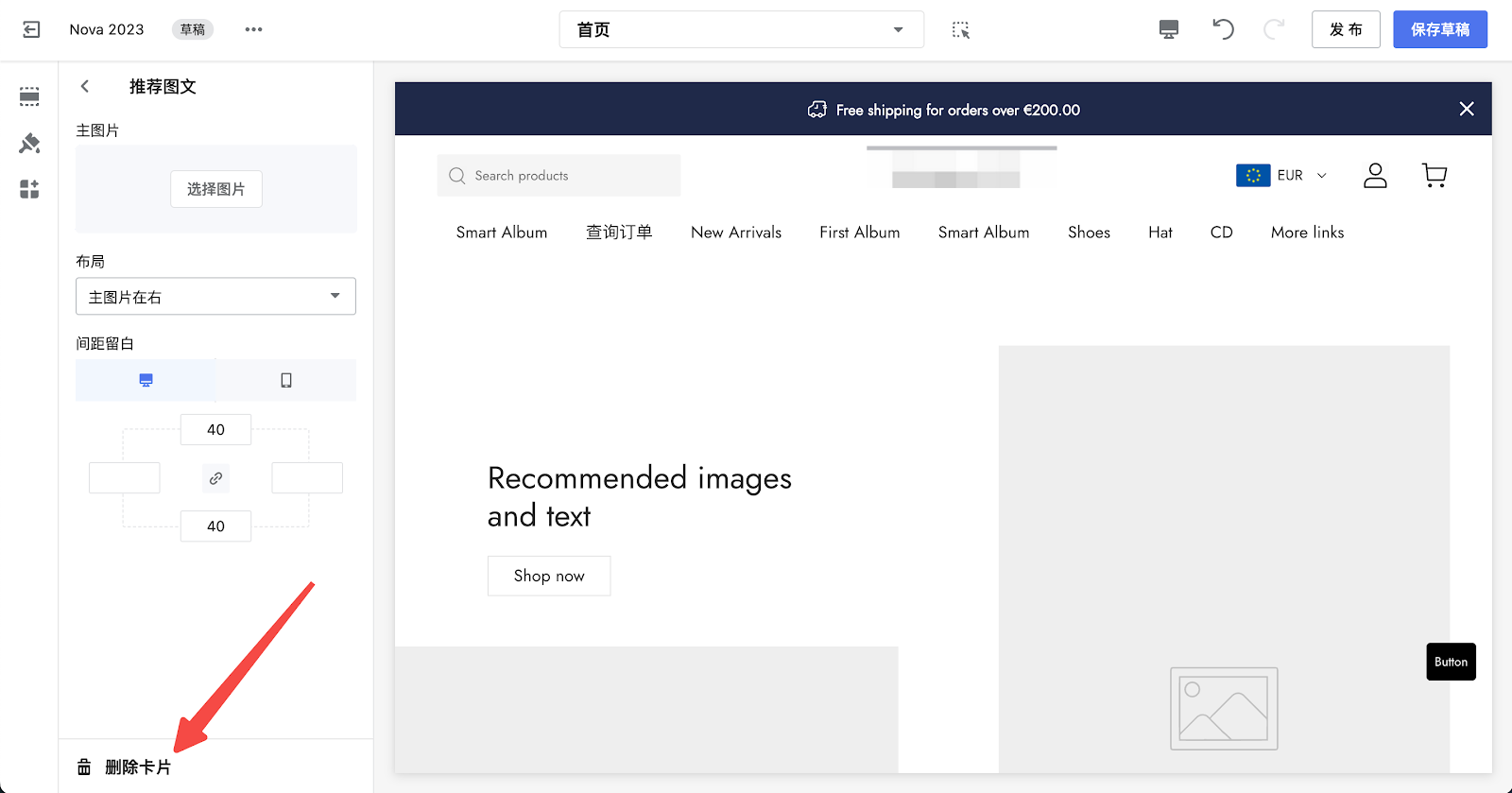The image size is (1512, 793).
Task: Click the empty left spacing input
Action: click(x=124, y=478)
